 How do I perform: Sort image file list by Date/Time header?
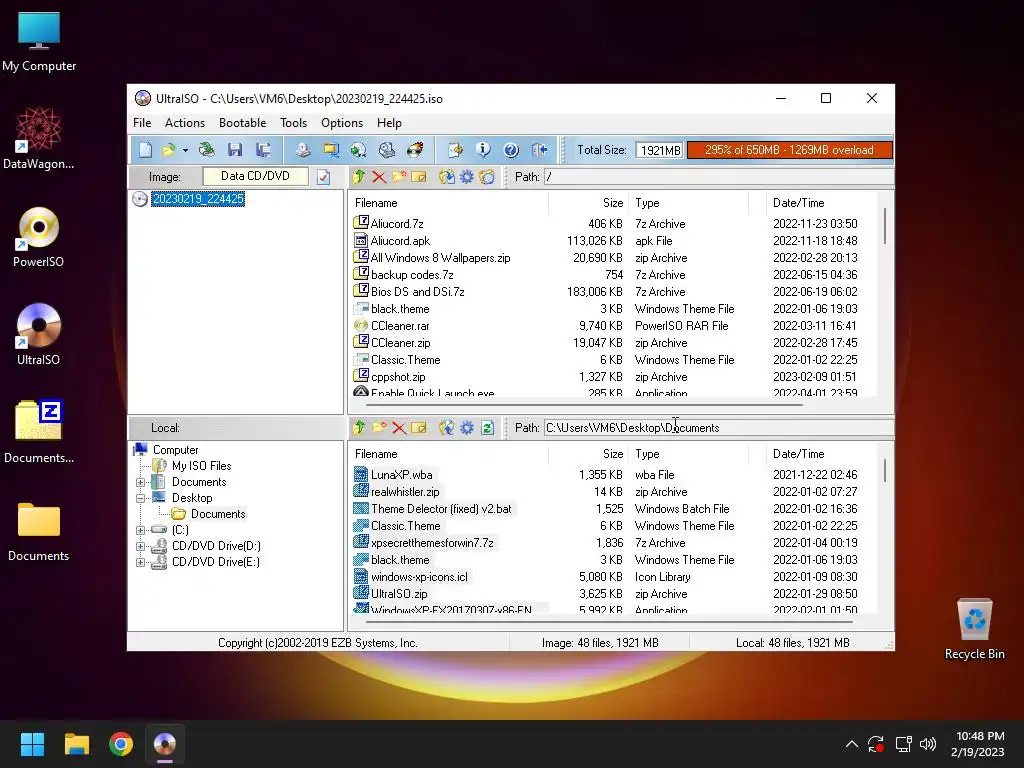(820, 203)
